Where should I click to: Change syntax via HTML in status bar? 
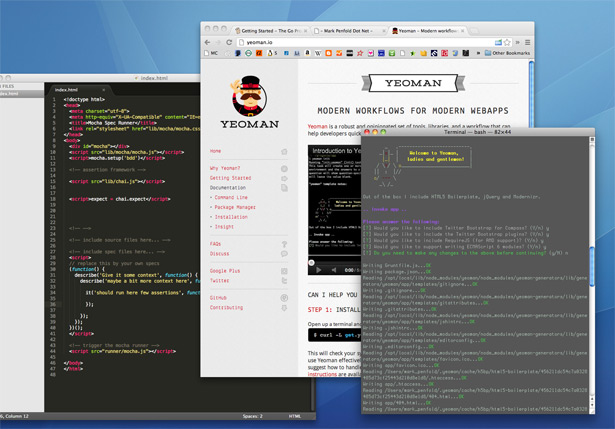(295, 416)
